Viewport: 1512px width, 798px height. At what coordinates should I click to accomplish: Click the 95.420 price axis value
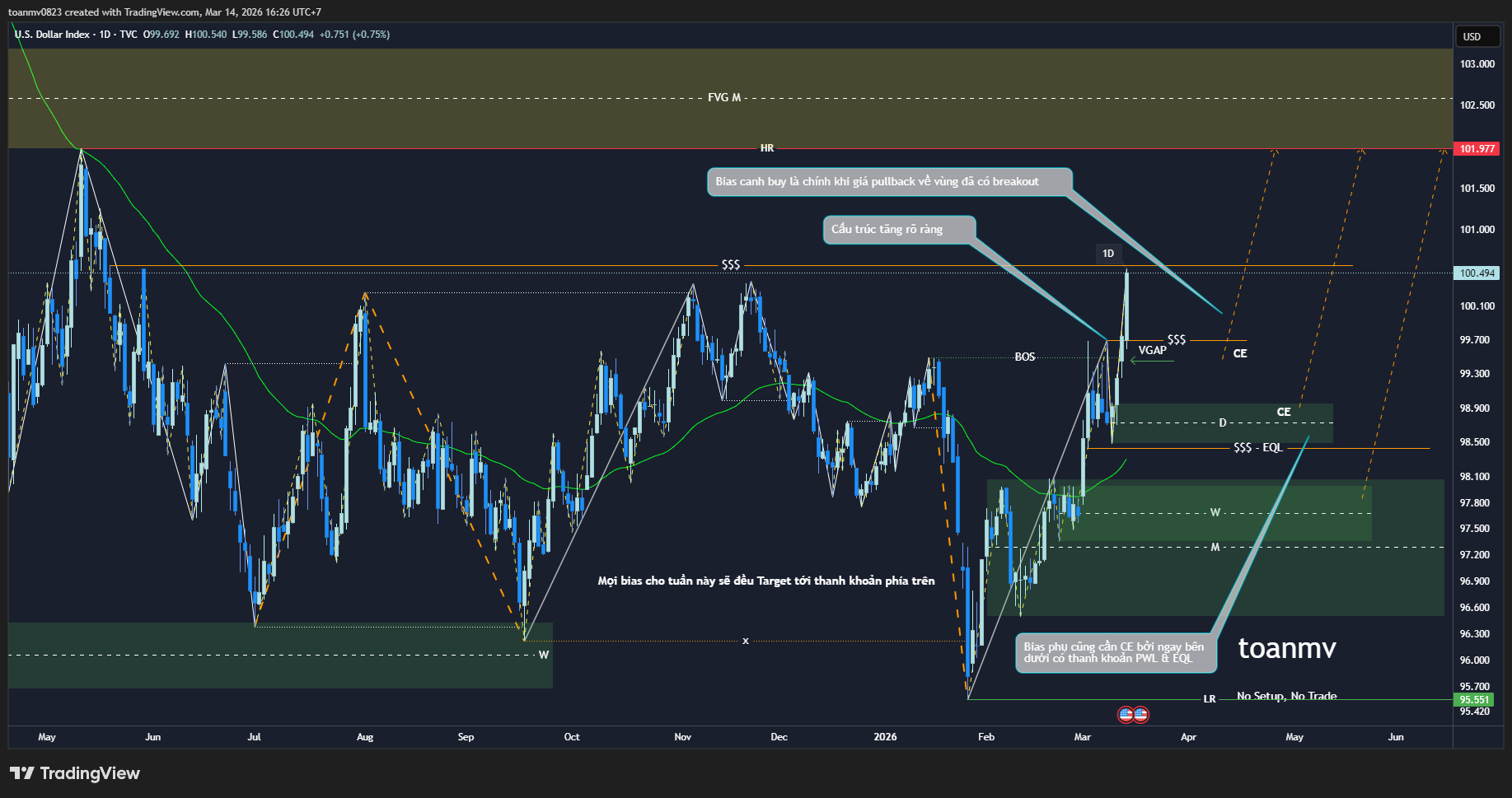(1475, 712)
